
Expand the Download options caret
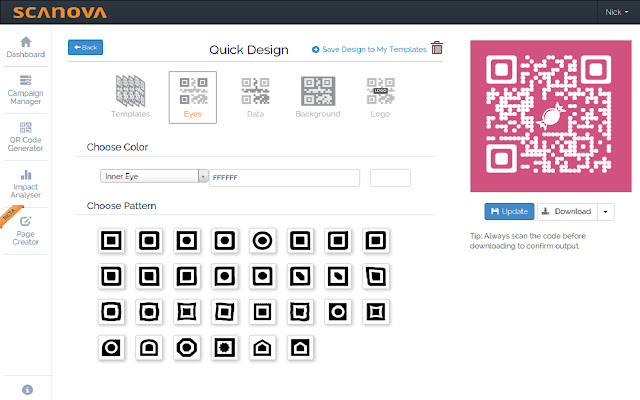click(x=606, y=211)
